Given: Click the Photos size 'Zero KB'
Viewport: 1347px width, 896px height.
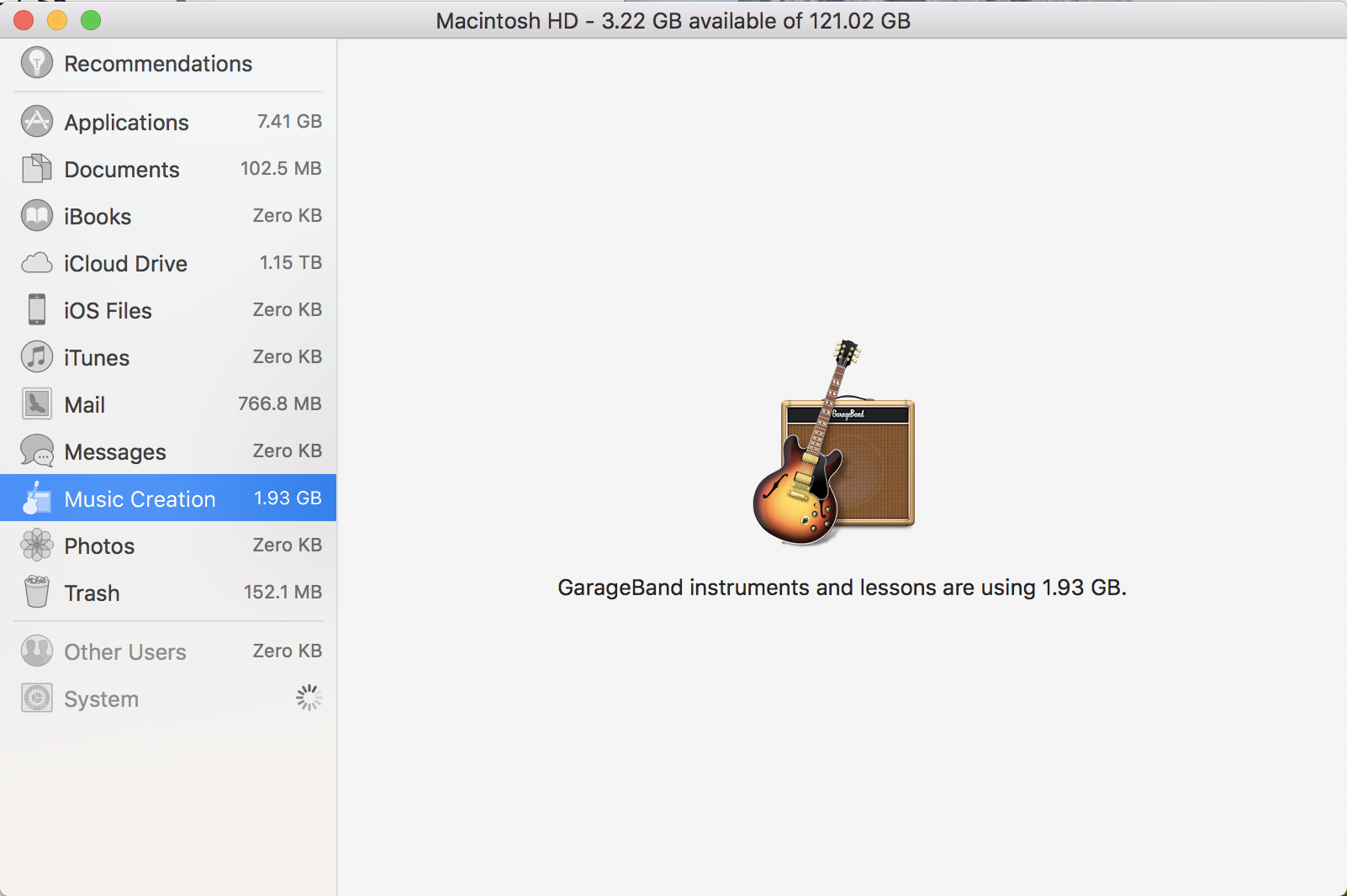Looking at the screenshot, I should point(288,545).
